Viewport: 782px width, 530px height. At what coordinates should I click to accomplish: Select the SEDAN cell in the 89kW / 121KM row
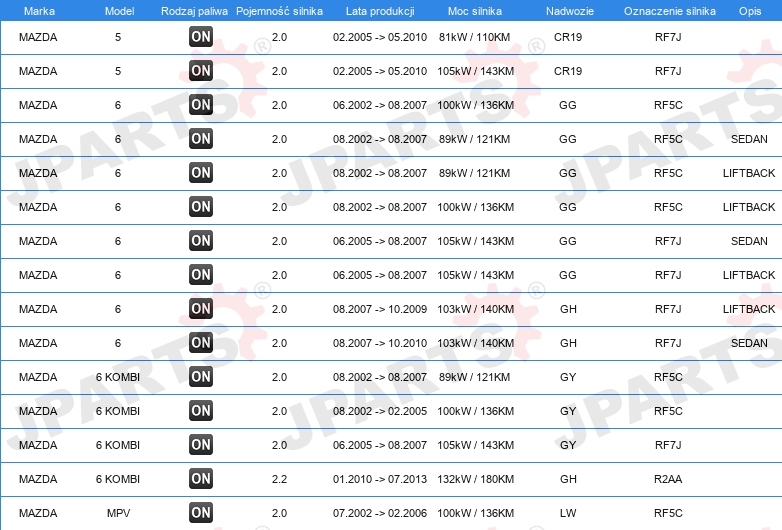point(749,139)
